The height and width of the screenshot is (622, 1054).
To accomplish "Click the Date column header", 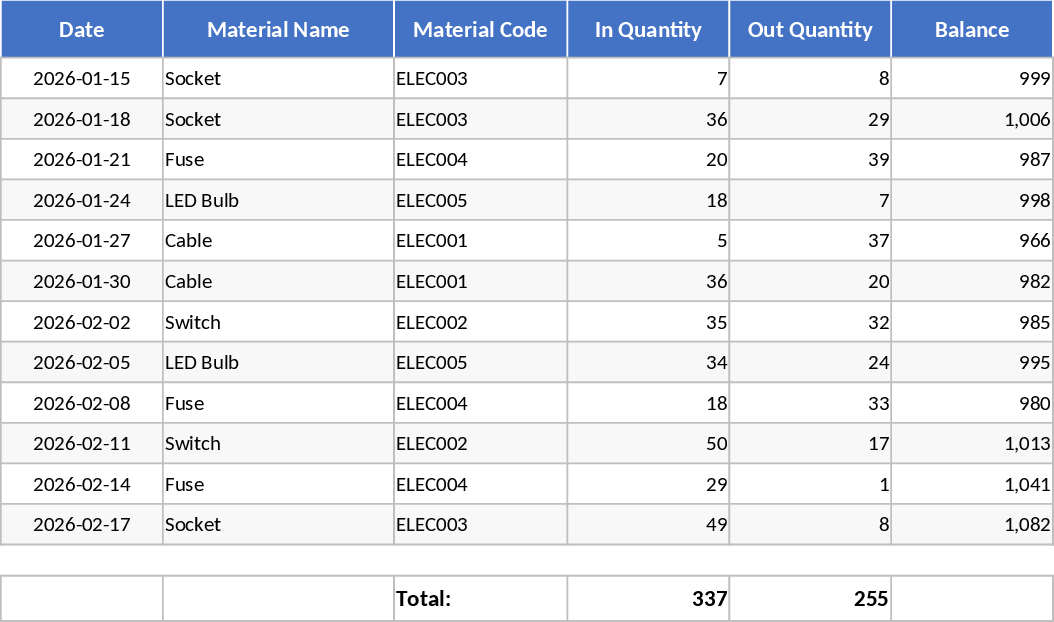I will (x=82, y=30).
